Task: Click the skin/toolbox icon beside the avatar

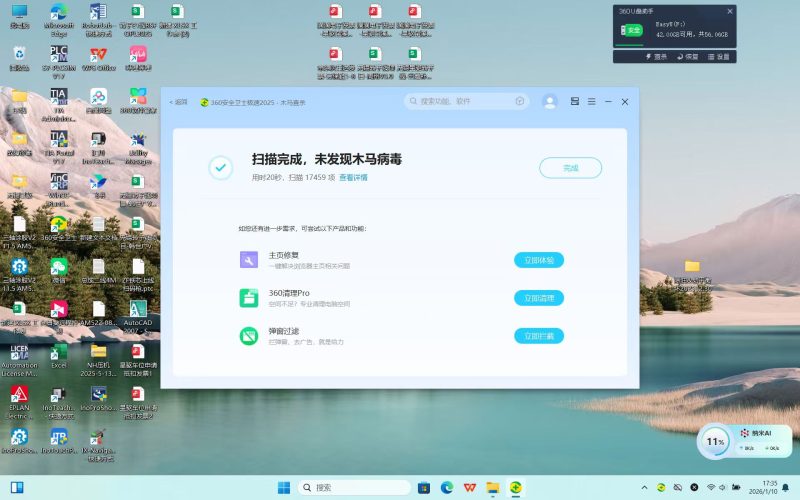Action: (575, 101)
